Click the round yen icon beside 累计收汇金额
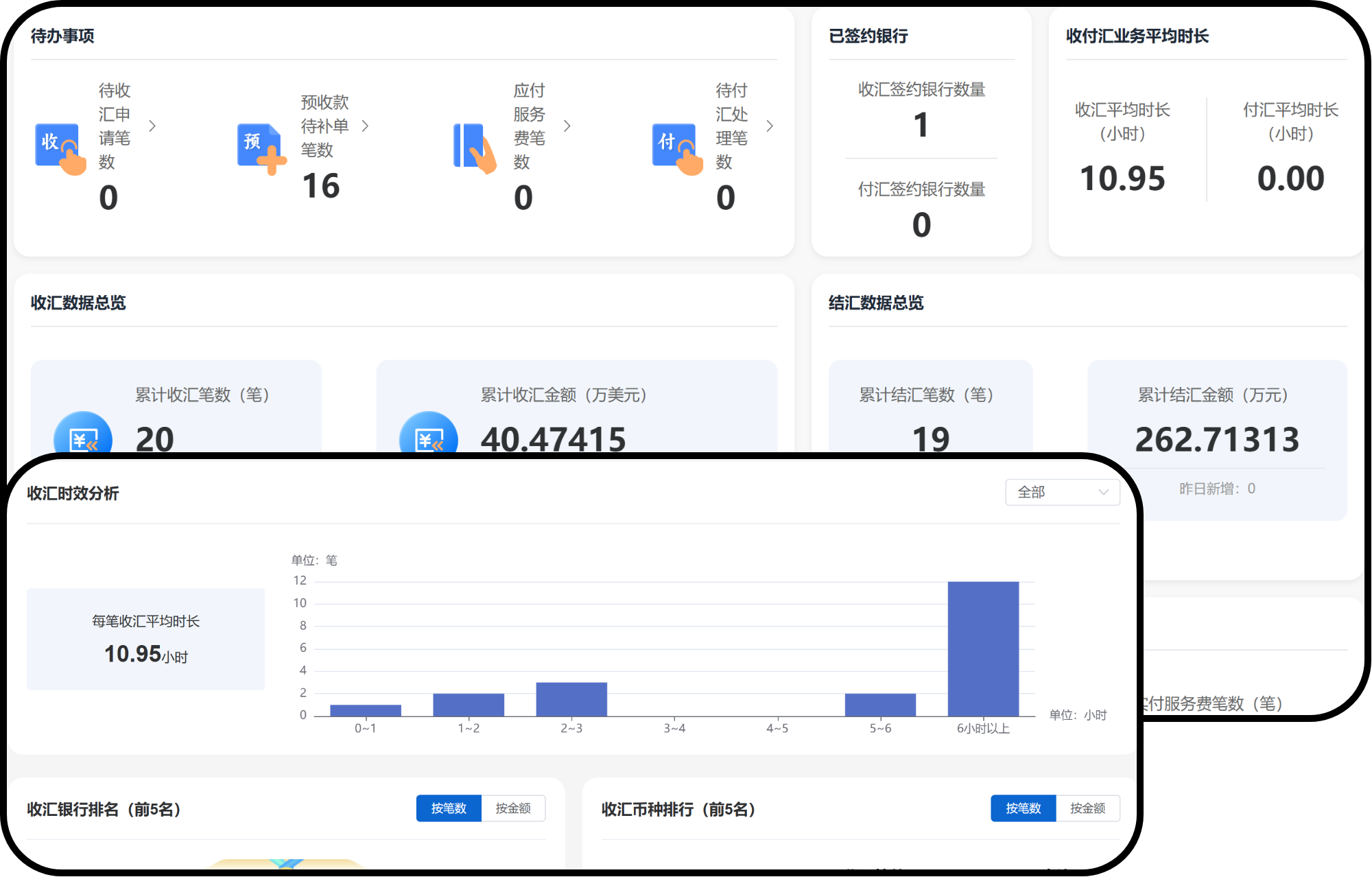The height and width of the screenshot is (877, 1372). pos(429,434)
